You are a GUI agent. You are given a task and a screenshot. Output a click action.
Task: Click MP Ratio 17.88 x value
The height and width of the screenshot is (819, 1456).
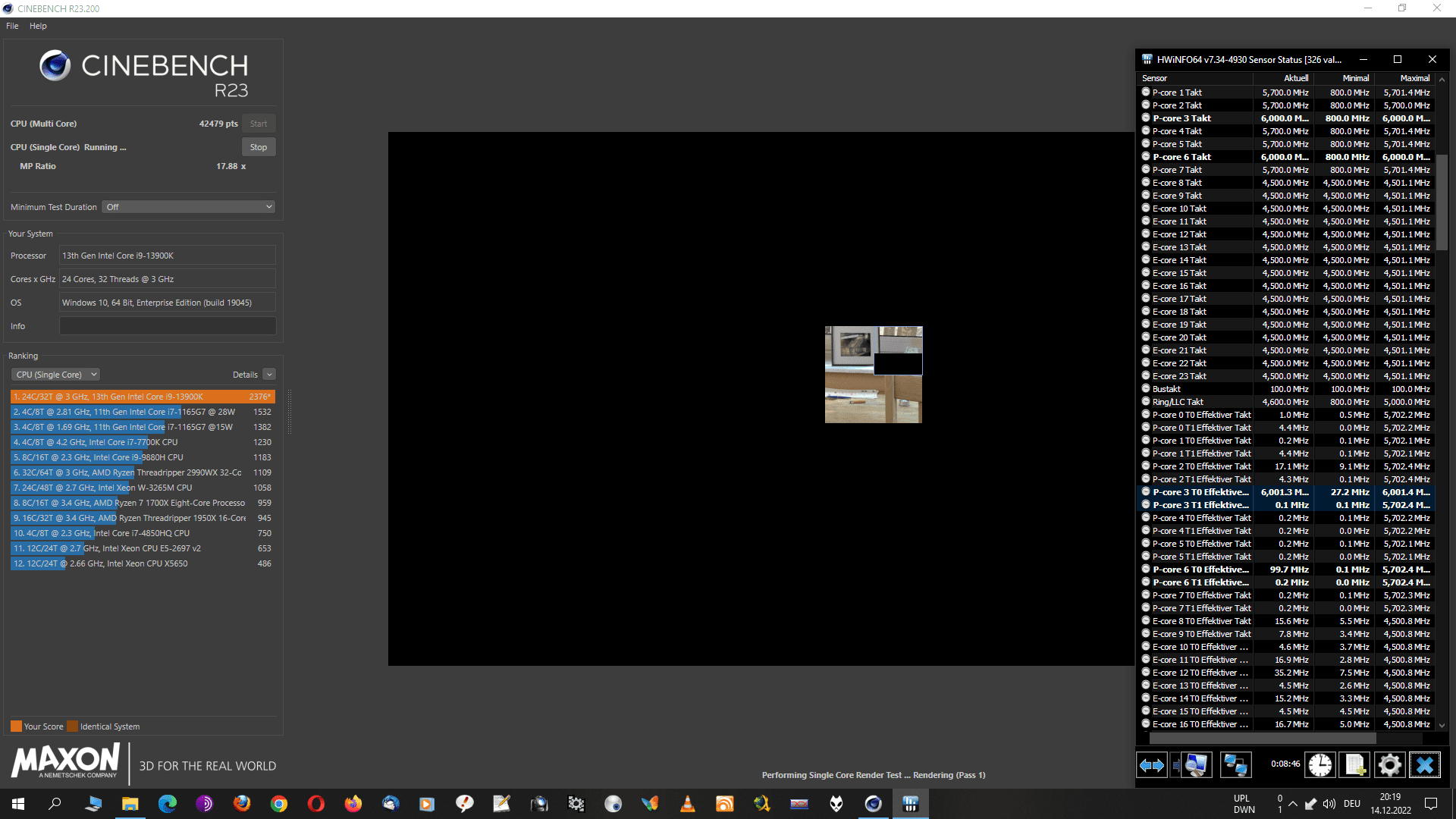click(231, 166)
